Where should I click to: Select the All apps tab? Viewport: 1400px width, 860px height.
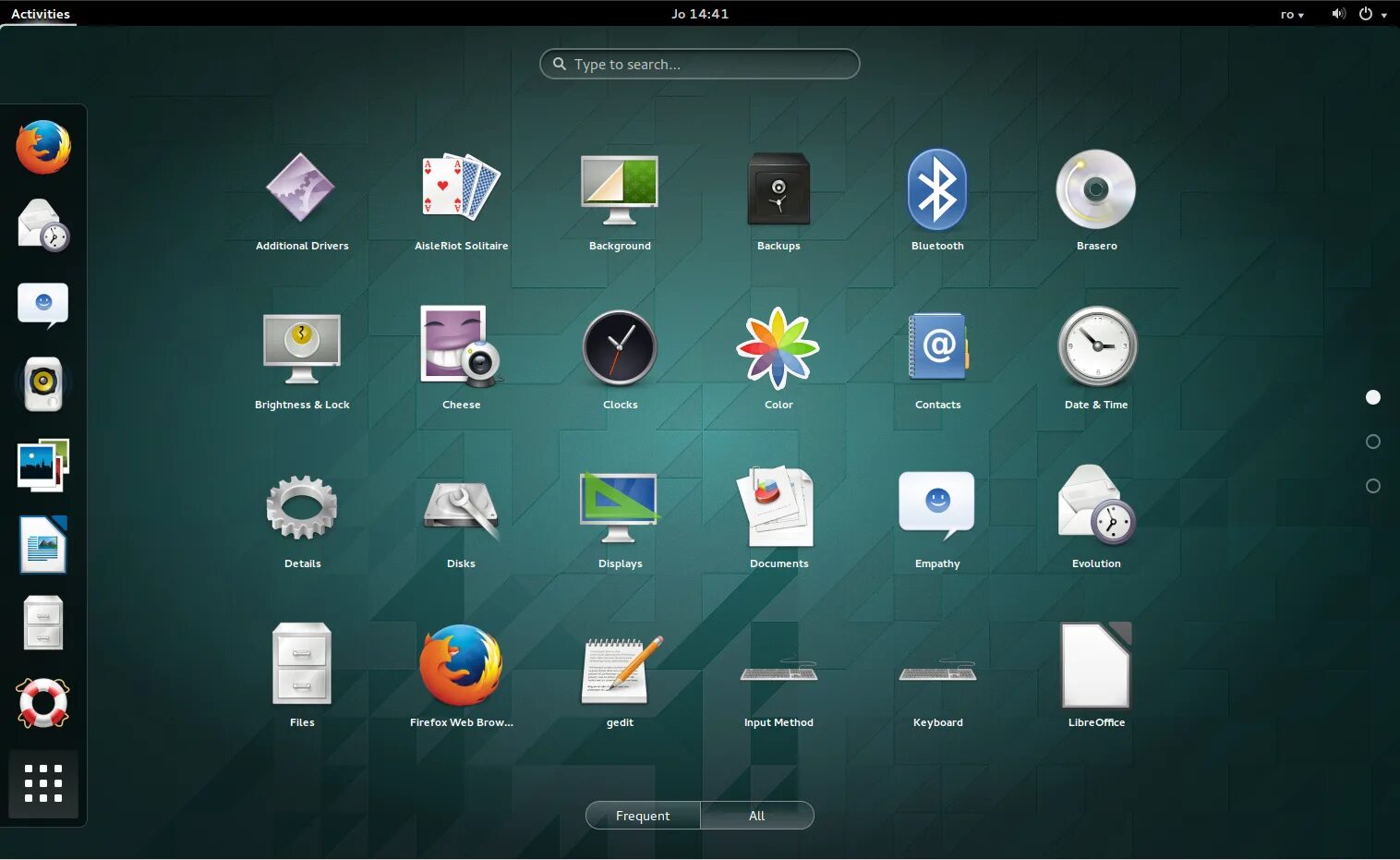click(756, 815)
